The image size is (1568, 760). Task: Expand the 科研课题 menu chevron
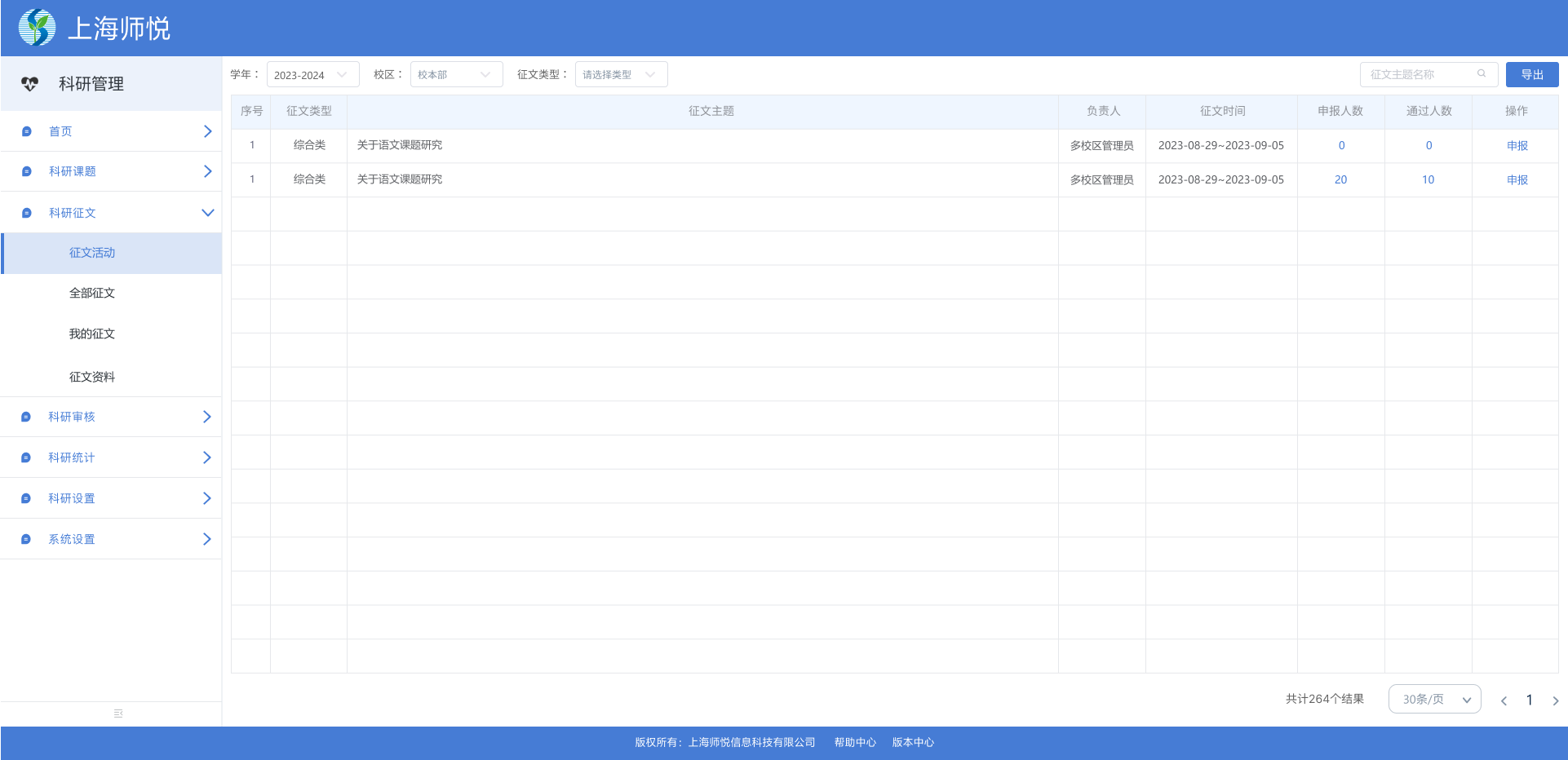pyautogui.click(x=207, y=171)
